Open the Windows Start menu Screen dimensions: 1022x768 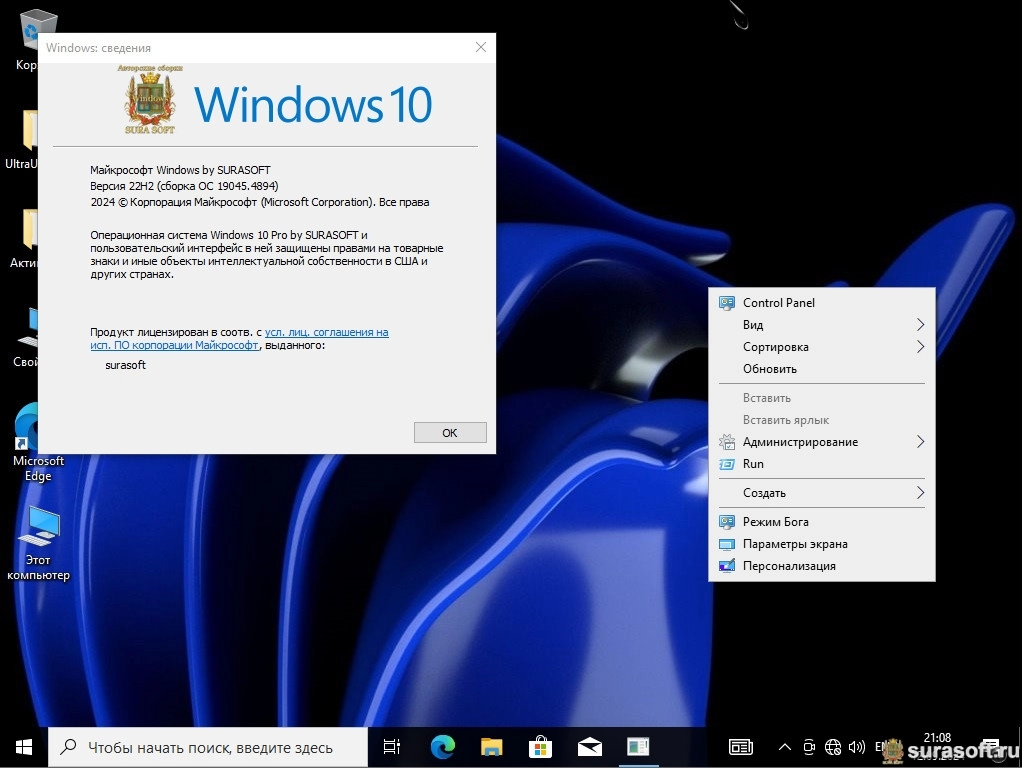[x=24, y=746]
